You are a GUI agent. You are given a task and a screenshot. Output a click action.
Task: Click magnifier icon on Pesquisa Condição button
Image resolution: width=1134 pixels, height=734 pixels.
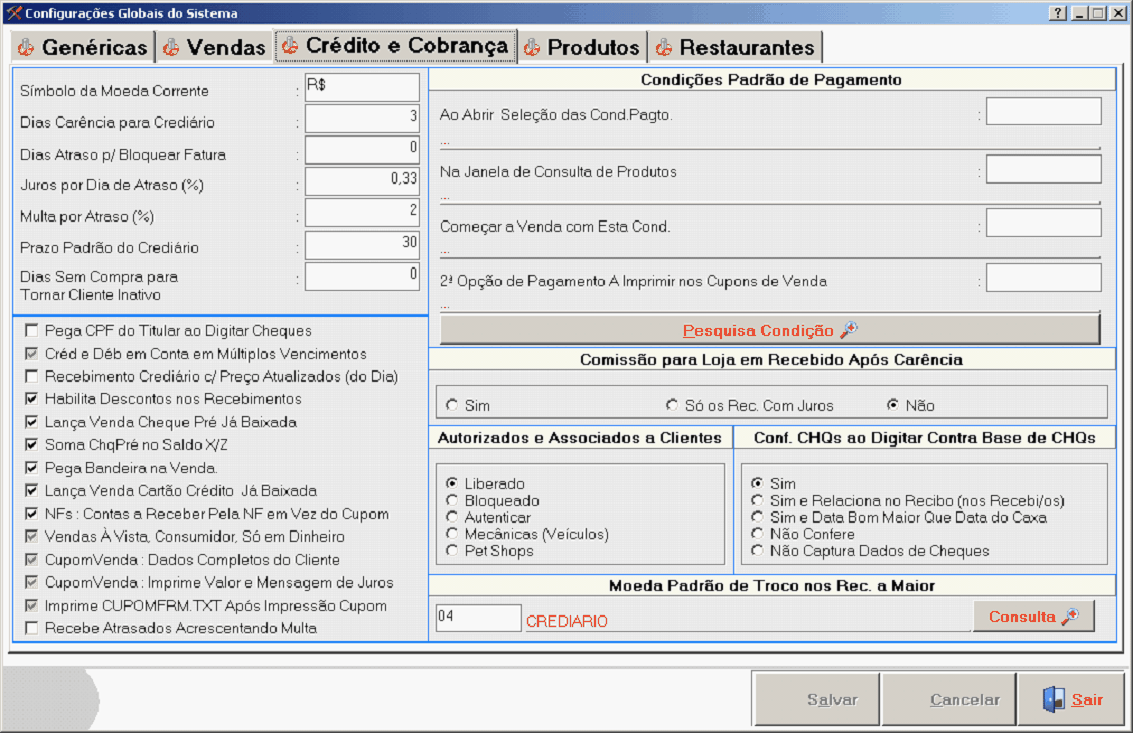tap(849, 330)
